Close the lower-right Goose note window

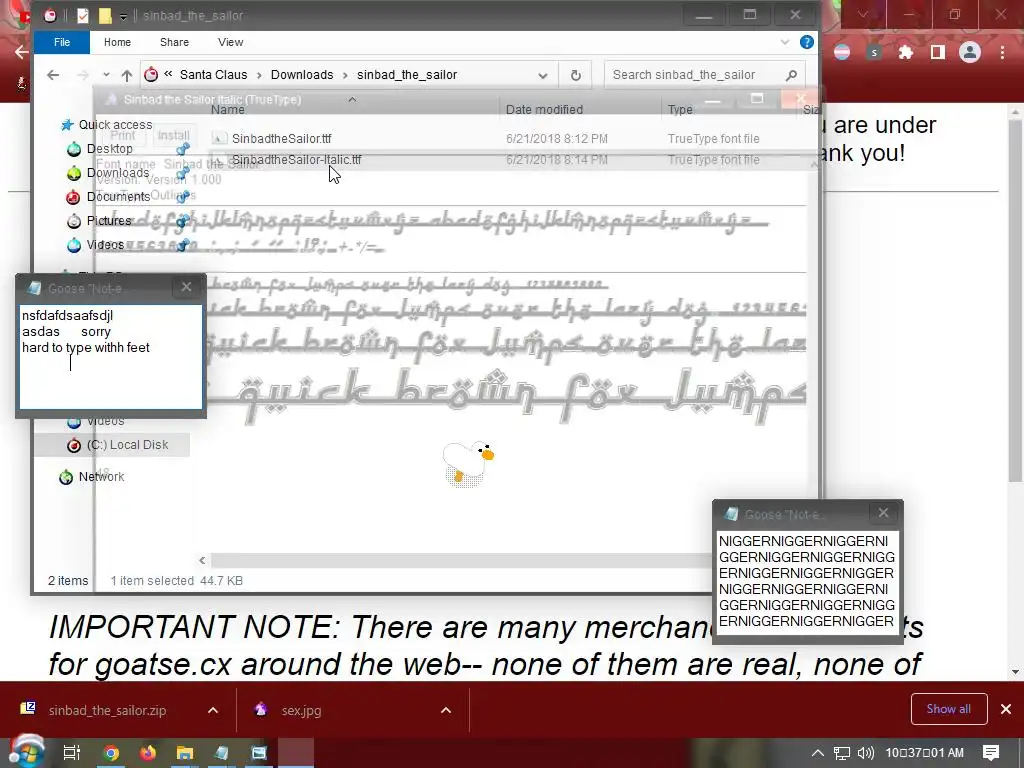click(884, 513)
